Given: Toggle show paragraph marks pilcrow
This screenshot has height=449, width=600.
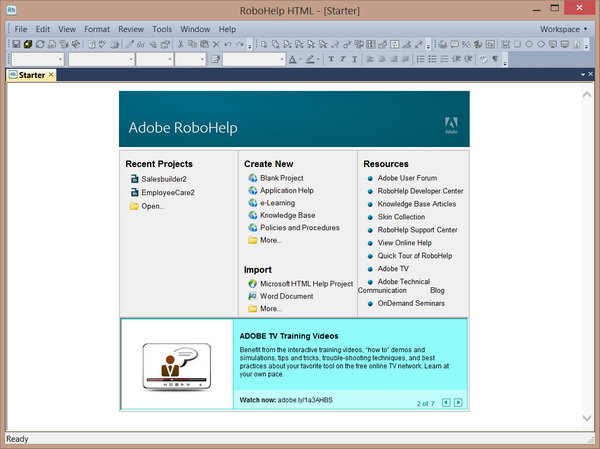Looking at the screenshot, I should click(x=495, y=59).
